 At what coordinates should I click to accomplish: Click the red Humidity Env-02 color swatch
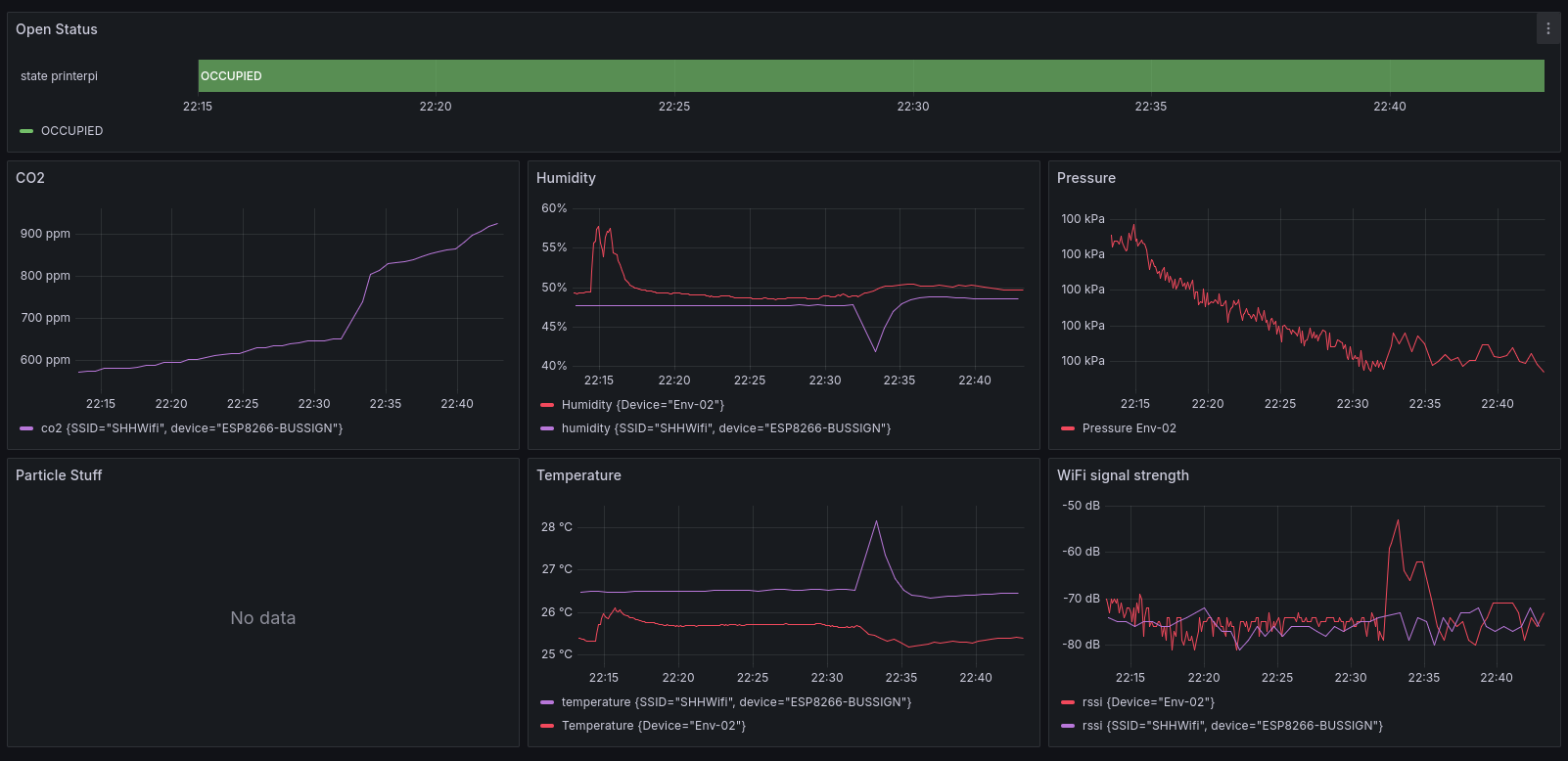tap(547, 405)
